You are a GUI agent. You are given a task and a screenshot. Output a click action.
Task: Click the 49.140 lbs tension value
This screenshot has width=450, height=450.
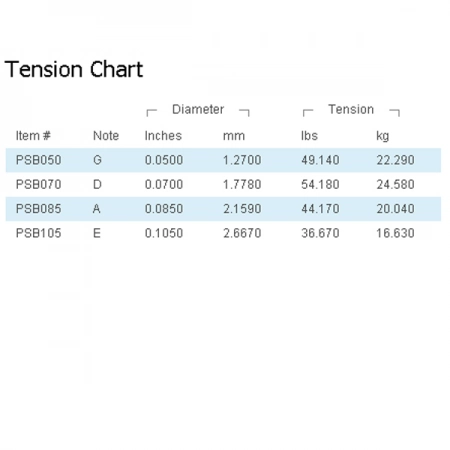point(320,160)
